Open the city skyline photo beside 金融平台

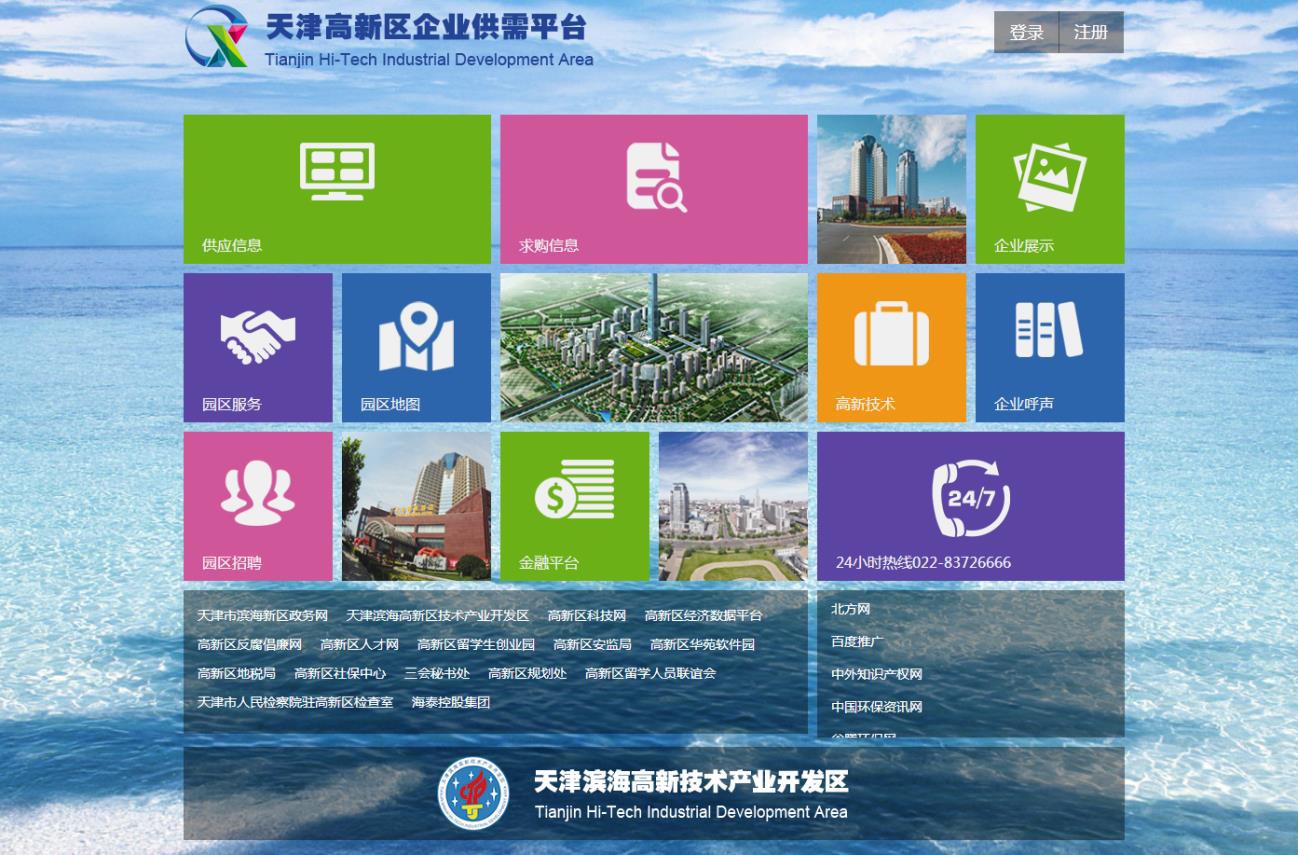[733, 506]
